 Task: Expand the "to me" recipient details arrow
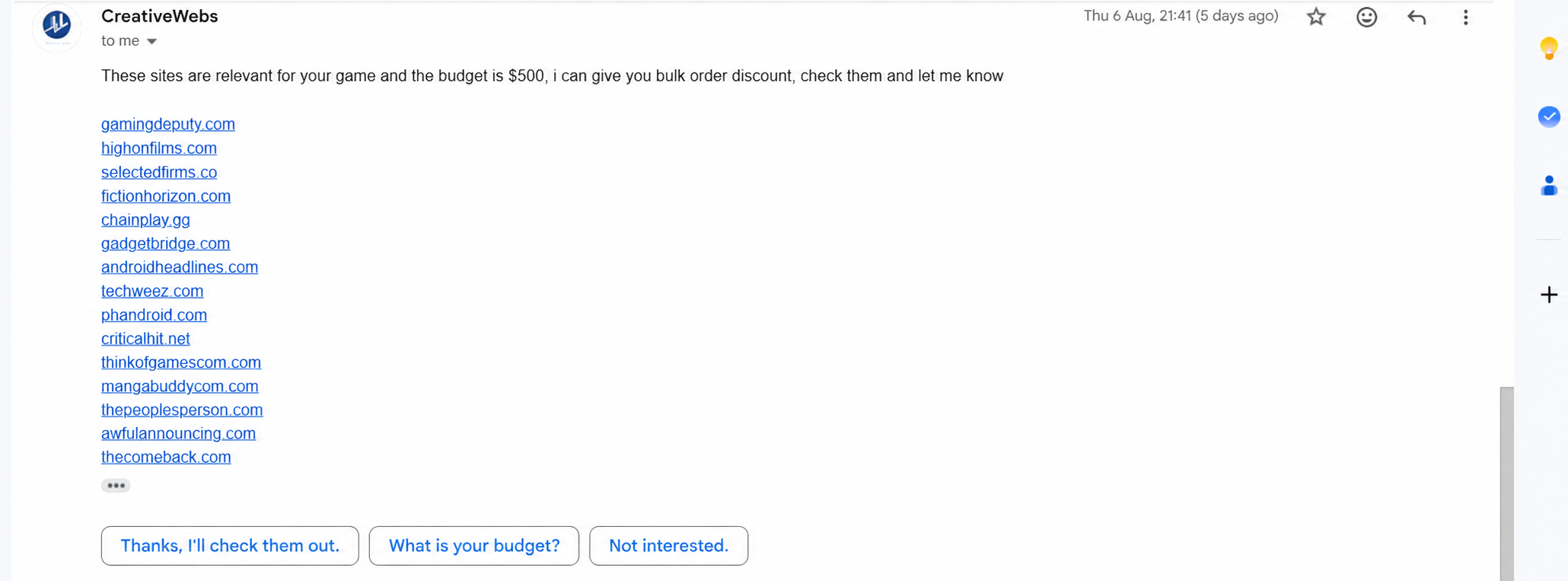151,41
